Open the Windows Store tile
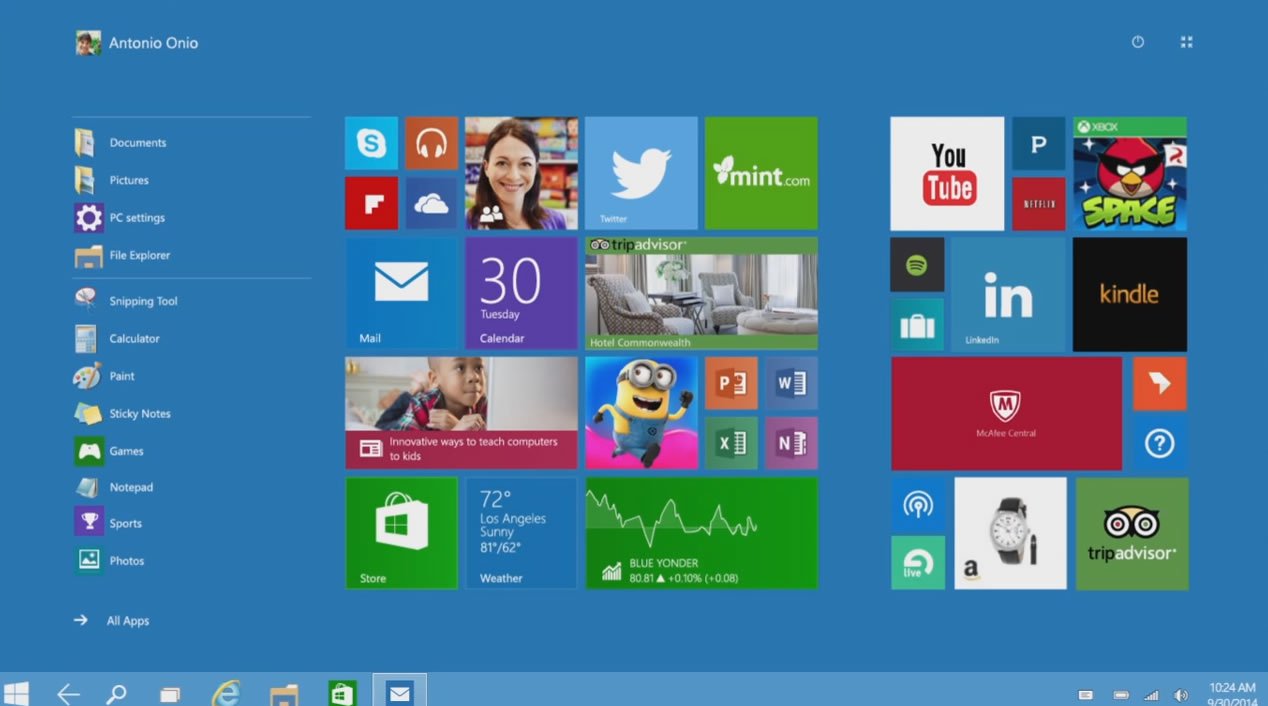Image resolution: width=1268 pixels, height=706 pixels. [401, 533]
